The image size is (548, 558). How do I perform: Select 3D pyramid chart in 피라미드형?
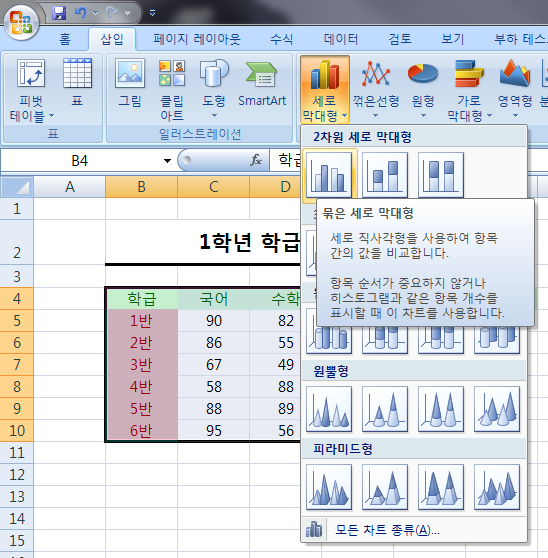497,487
